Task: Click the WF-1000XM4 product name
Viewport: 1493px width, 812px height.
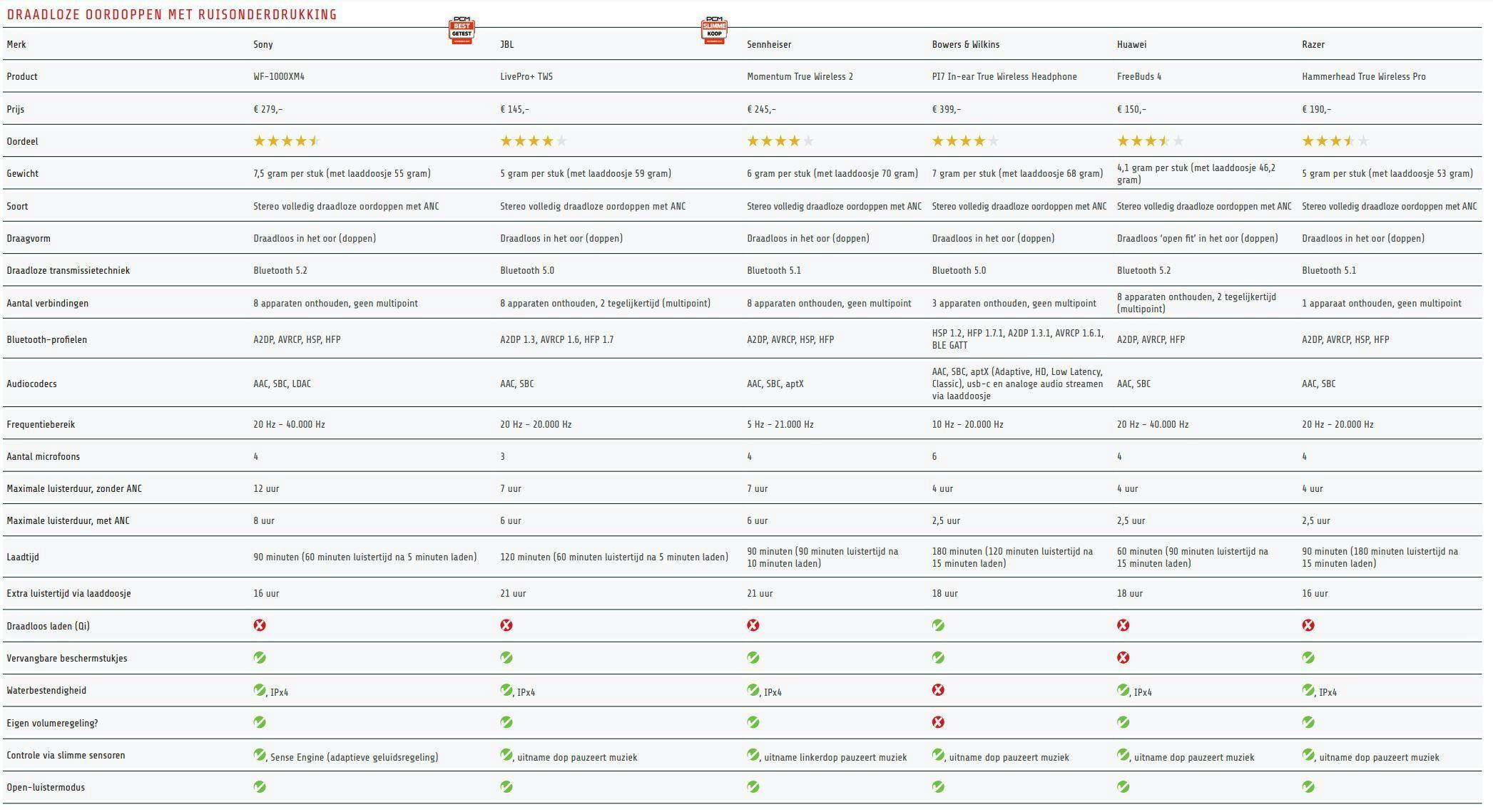Action: point(279,76)
